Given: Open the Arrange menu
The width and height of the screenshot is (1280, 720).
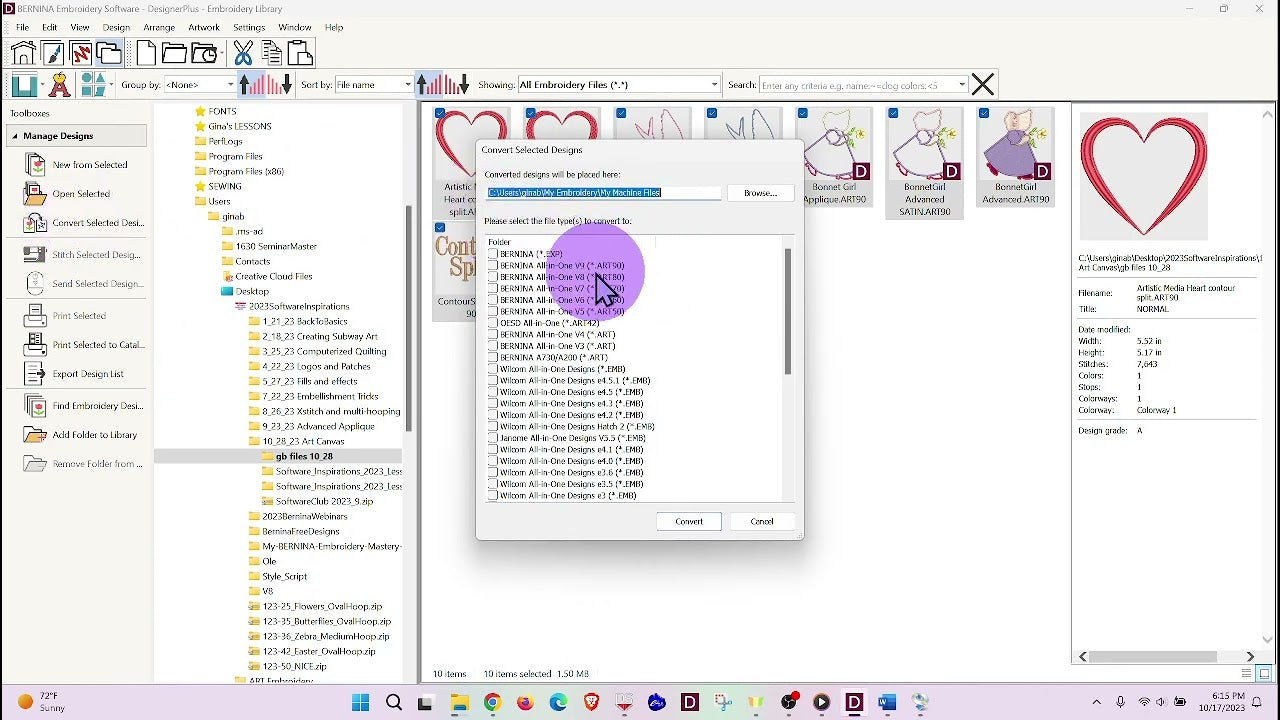Looking at the screenshot, I should [x=159, y=28].
